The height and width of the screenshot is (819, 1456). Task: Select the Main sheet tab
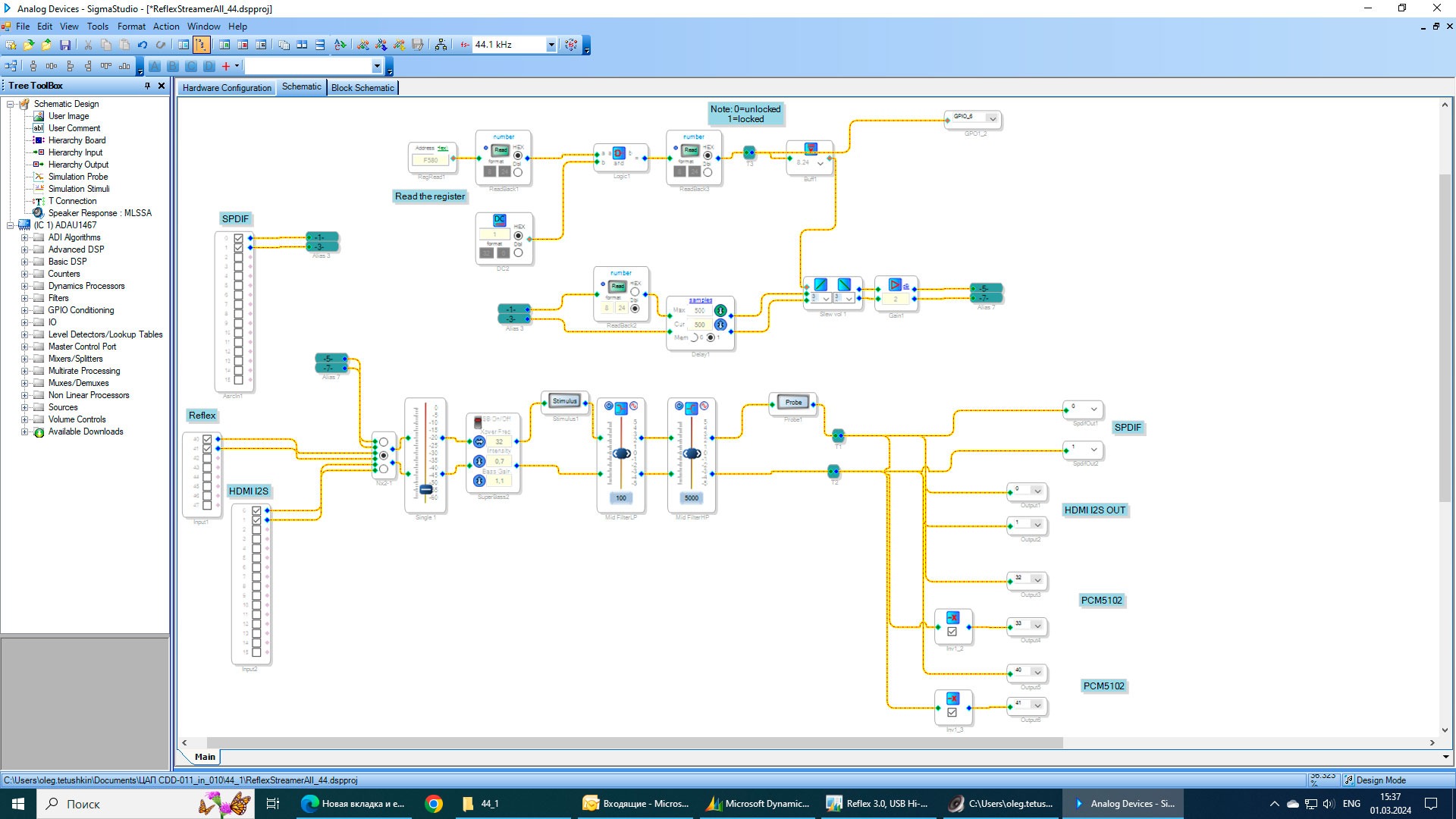205,757
